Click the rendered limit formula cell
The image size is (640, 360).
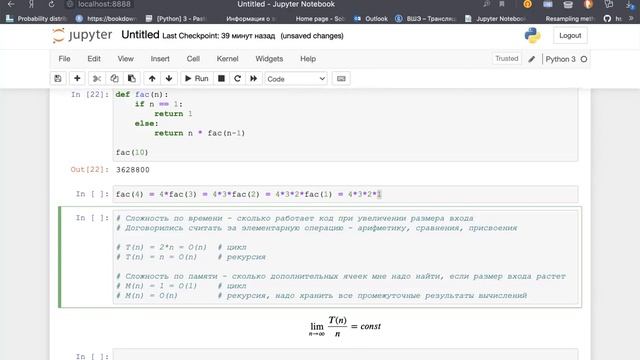click(x=345, y=327)
